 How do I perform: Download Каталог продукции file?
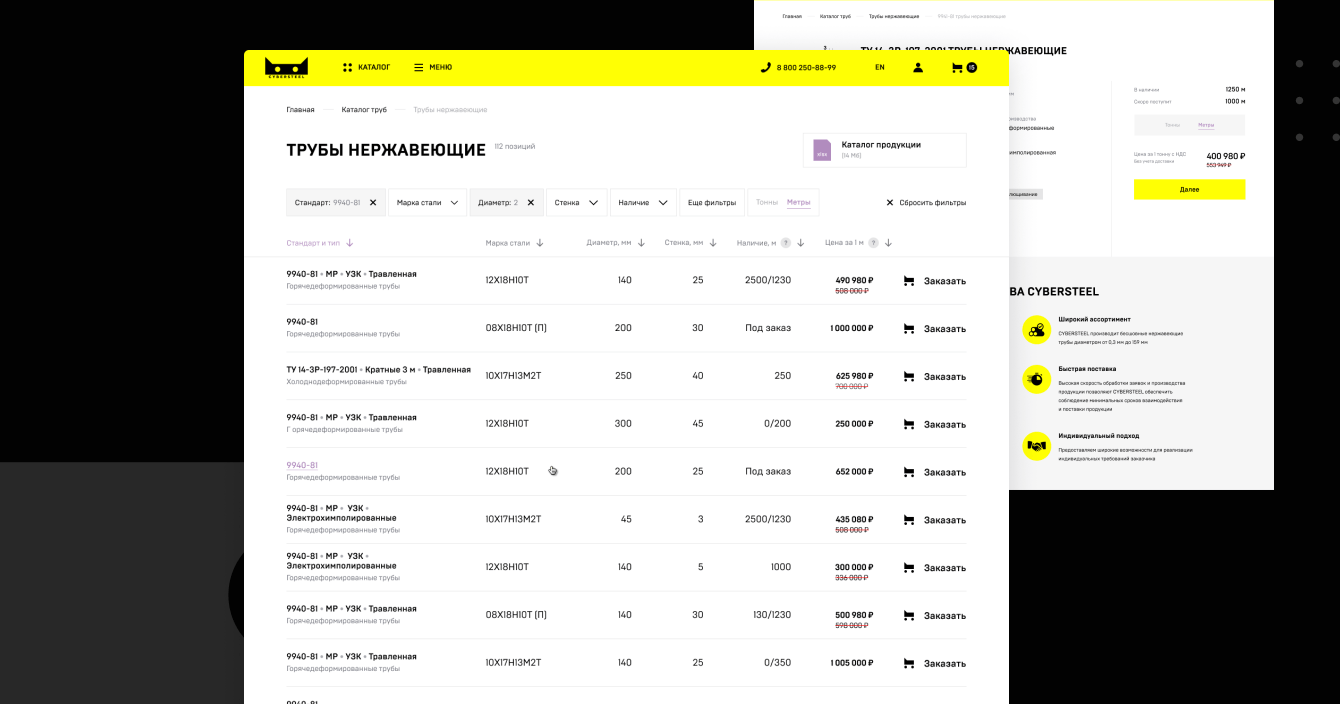[885, 150]
